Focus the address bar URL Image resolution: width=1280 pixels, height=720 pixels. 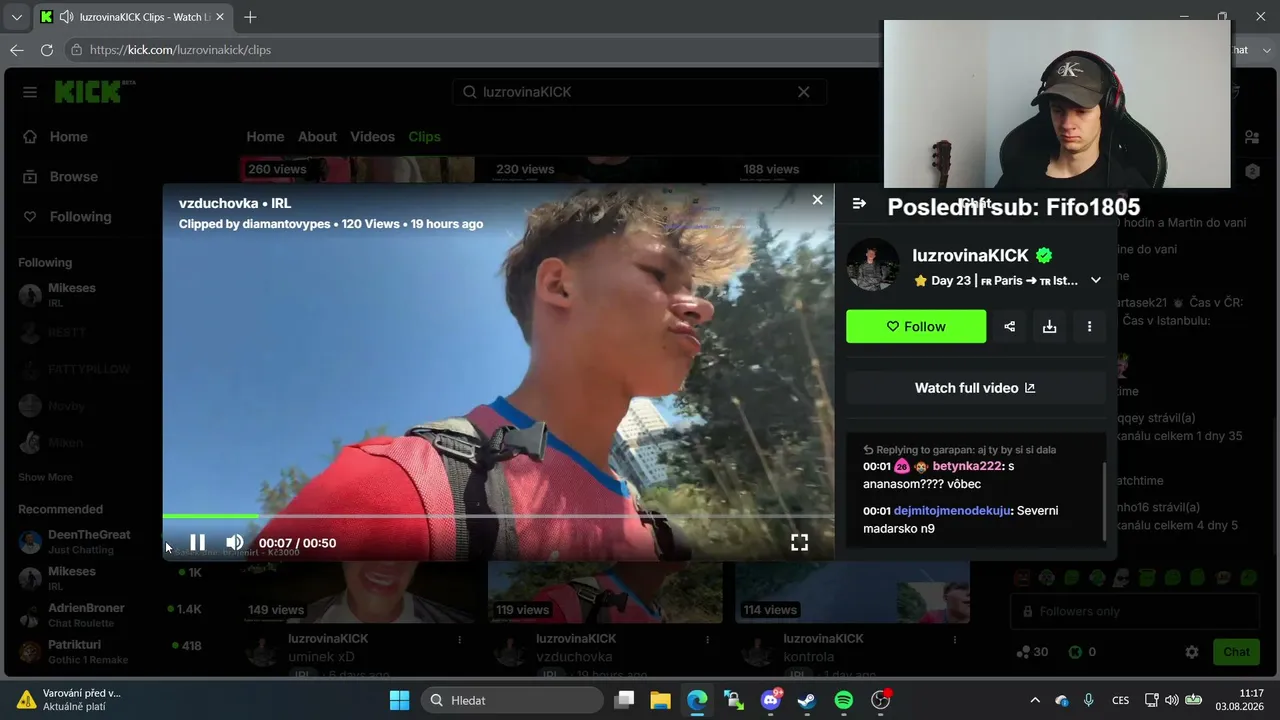(x=180, y=50)
